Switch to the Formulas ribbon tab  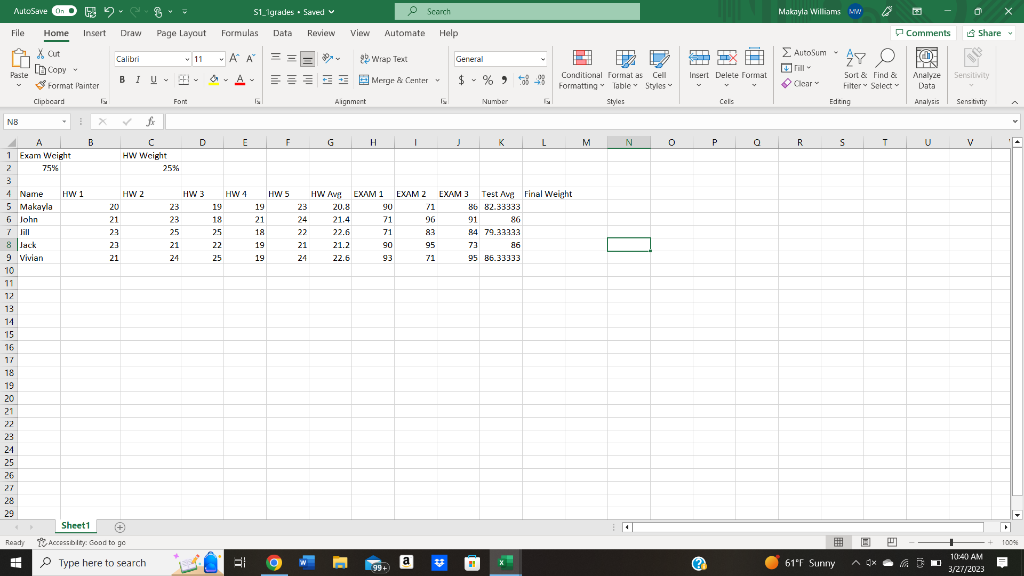(240, 32)
